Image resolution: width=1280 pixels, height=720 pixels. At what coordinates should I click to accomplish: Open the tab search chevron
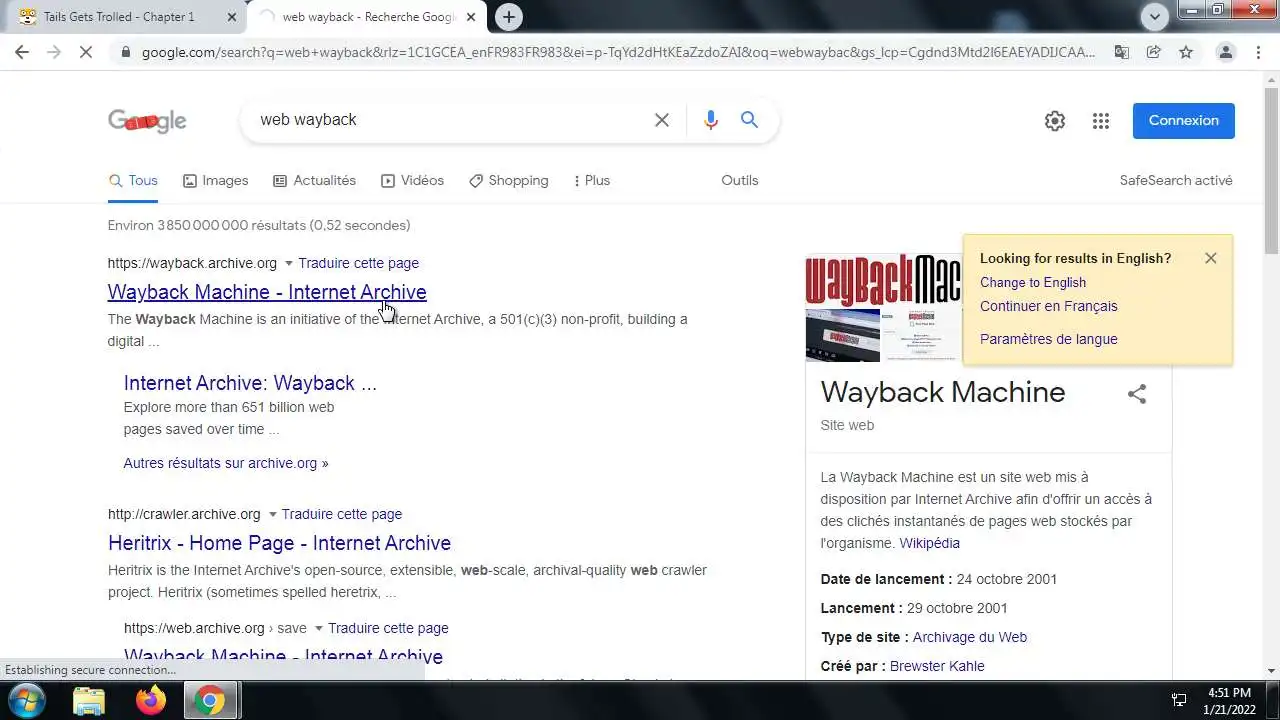click(x=1155, y=16)
